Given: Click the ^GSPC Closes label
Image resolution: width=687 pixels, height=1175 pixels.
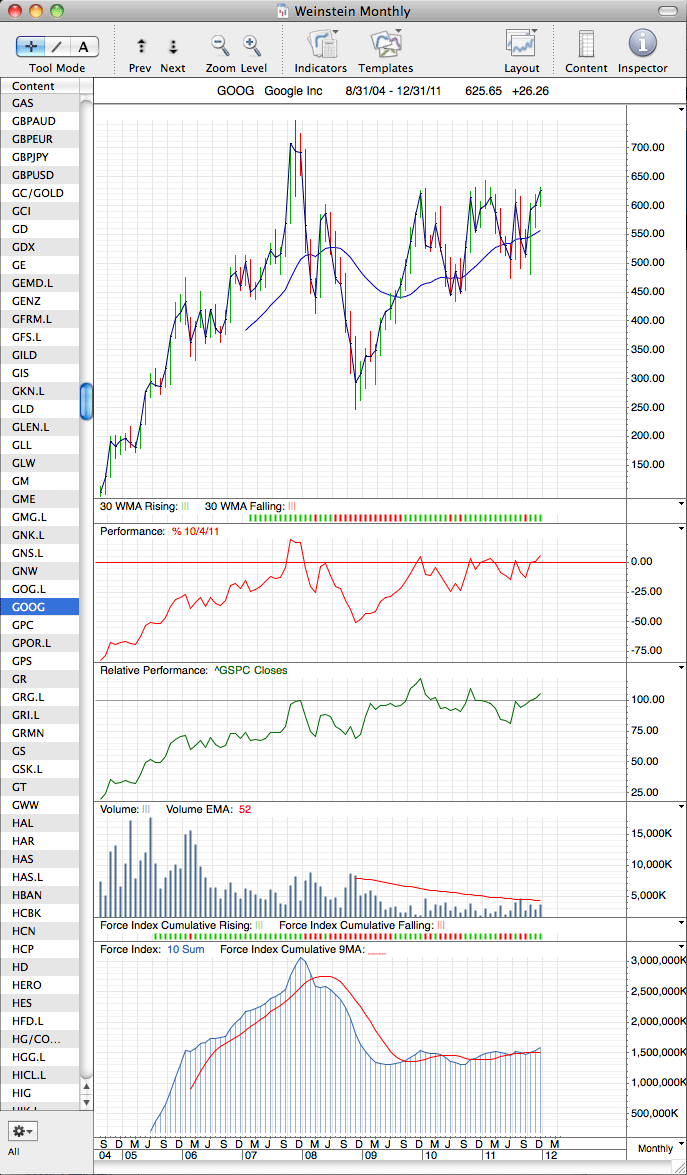Looking at the screenshot, I should pyautogui.click(x=251, y=670).
